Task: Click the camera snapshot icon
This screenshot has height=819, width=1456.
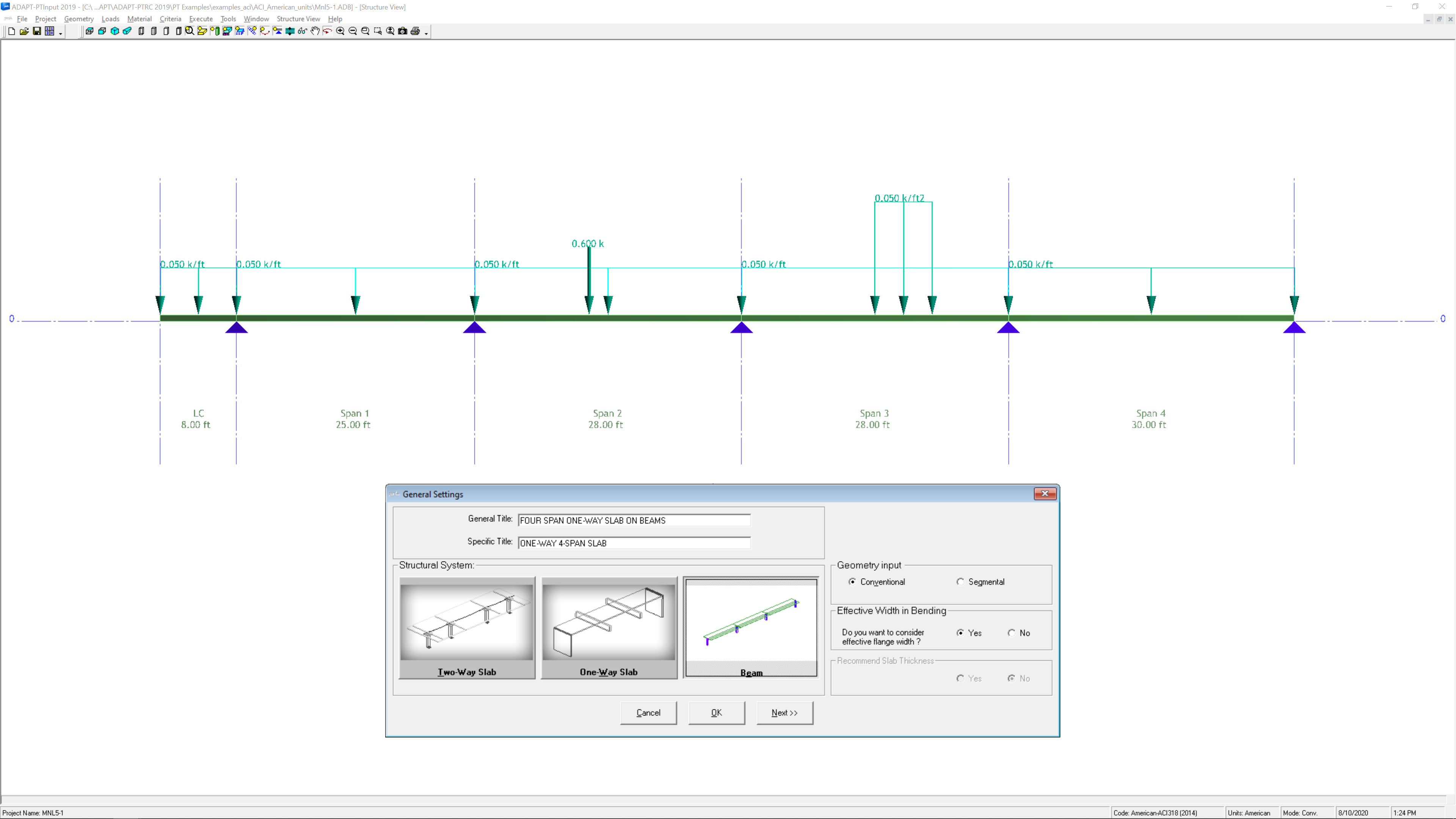Action: coord(402,31)
